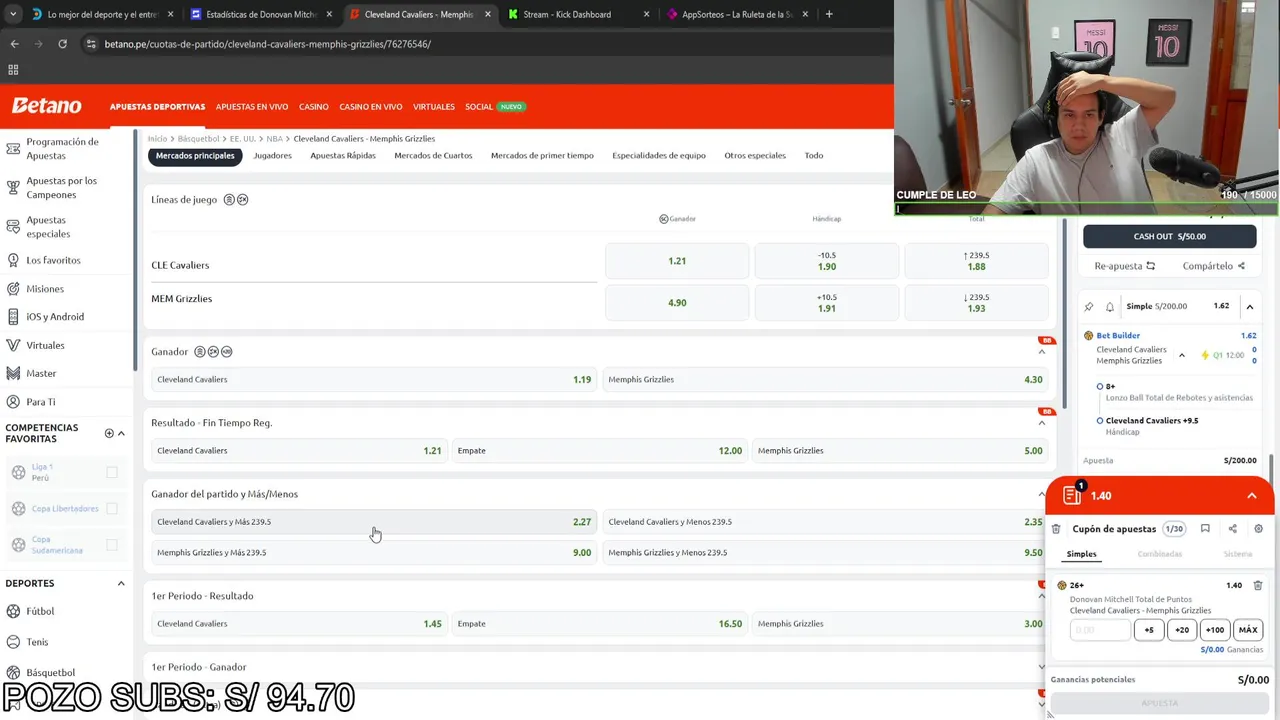Open Casino menu item

point(313,107)
